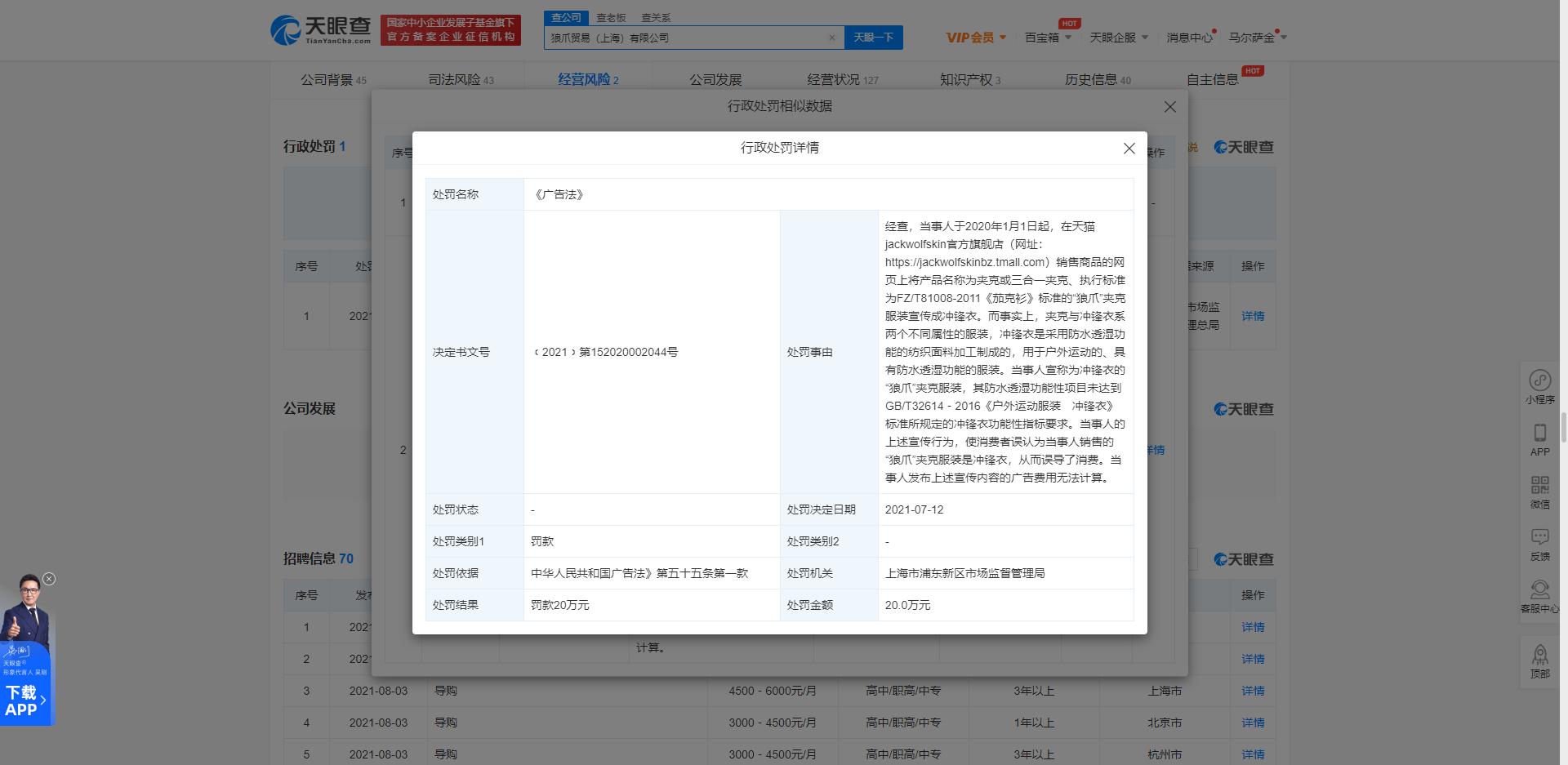Image resolution: width=1568 pixels, height=765 pixels.
Task: Click the 处罚依据 law citation text
Action: [639, 573]
